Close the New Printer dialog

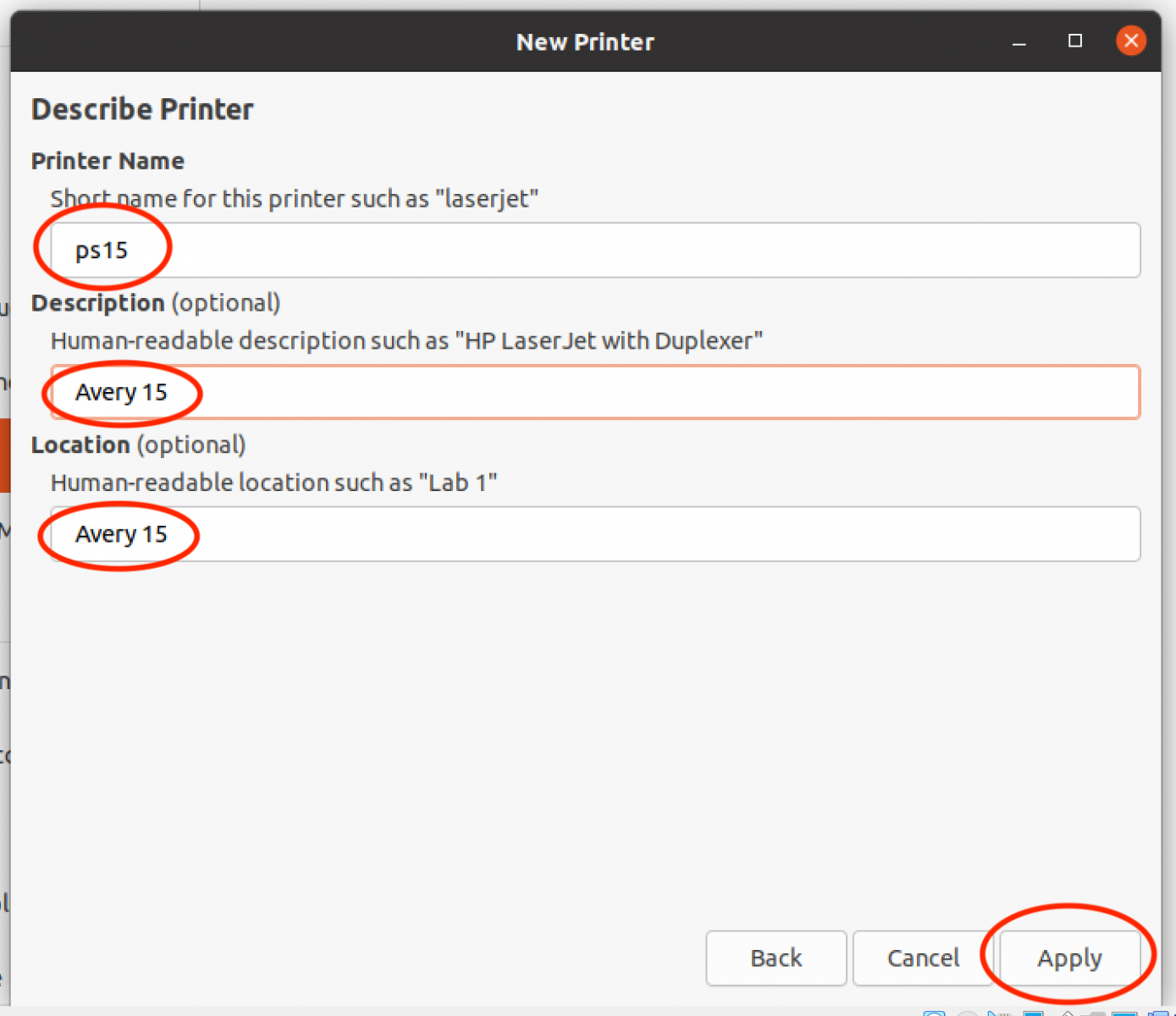click(1130, 41)
